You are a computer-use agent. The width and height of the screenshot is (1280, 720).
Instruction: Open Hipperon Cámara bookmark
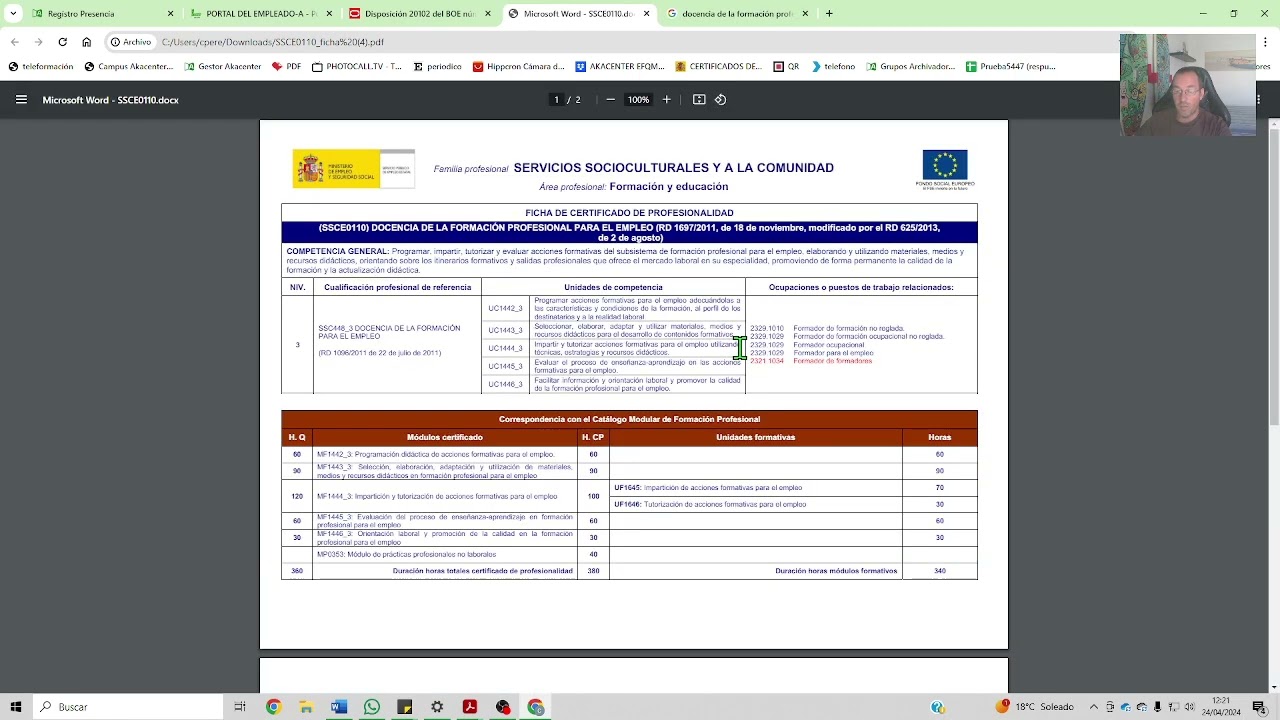519,67
